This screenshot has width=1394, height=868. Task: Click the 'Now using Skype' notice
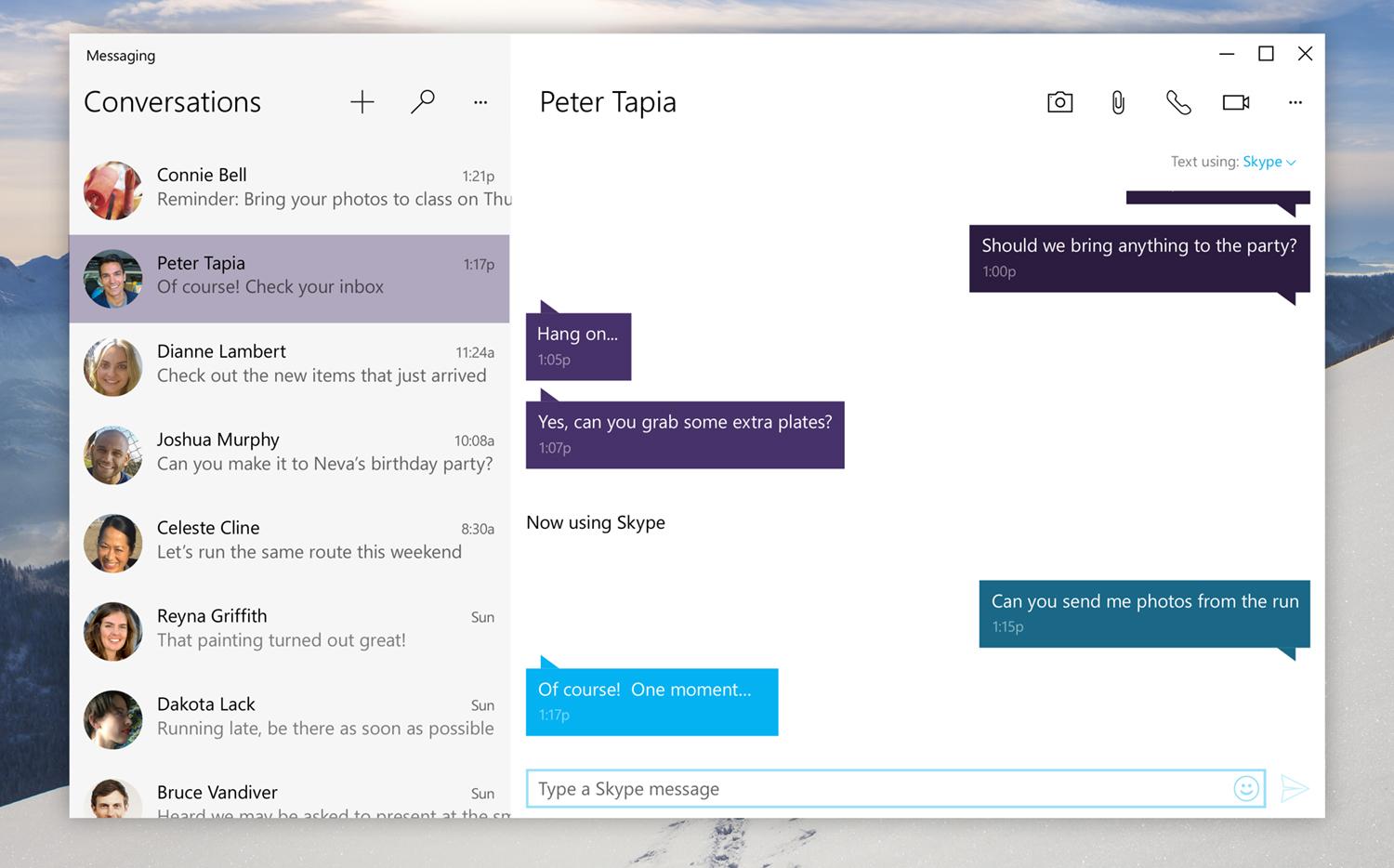pyautogui.click(x=596, y=522)
